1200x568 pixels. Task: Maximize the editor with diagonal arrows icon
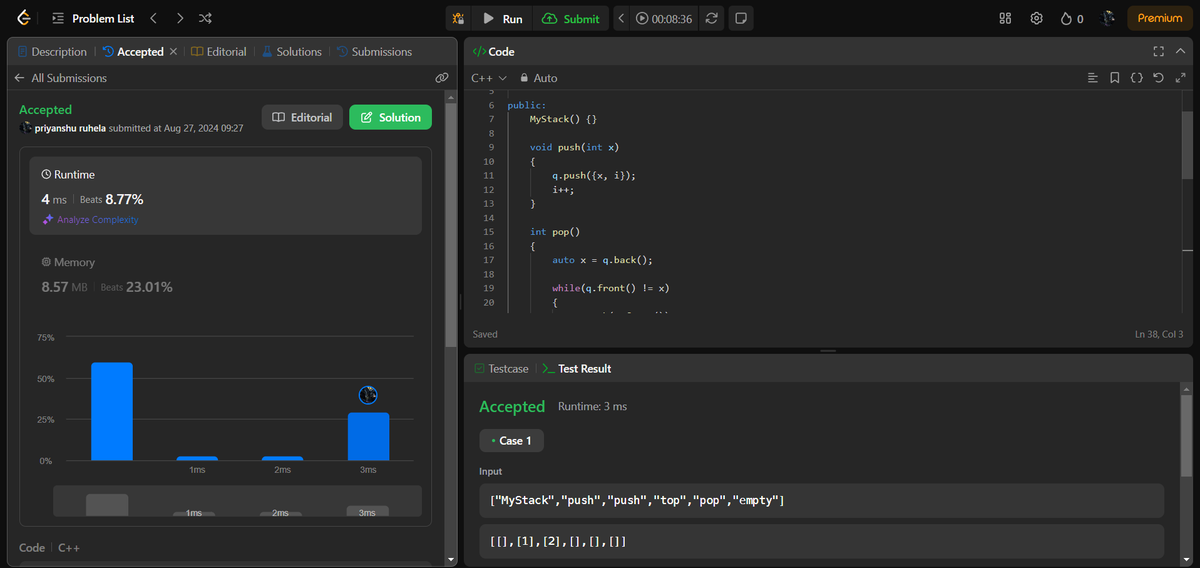1179,78
